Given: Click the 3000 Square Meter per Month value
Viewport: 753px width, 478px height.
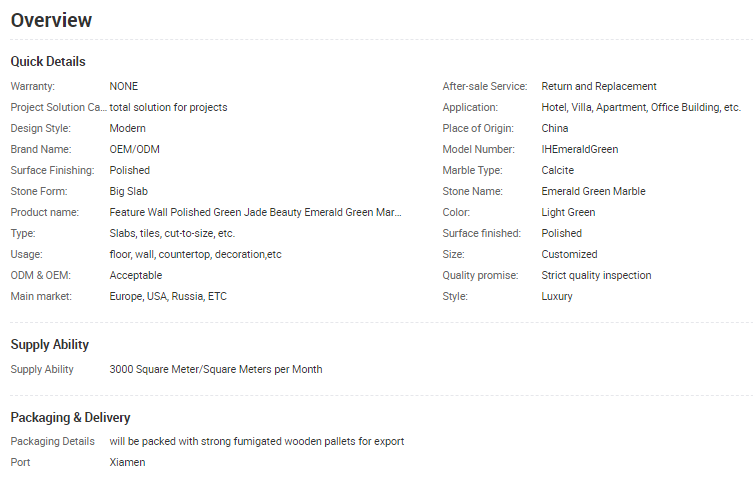Looking at the screenshot, I should (216, 369).
